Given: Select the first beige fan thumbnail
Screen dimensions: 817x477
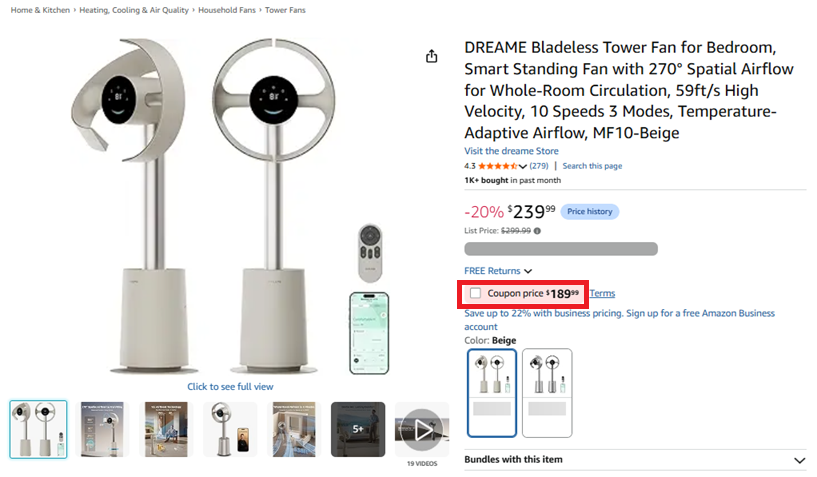Looking at the screenshot, I should (38, 429).
